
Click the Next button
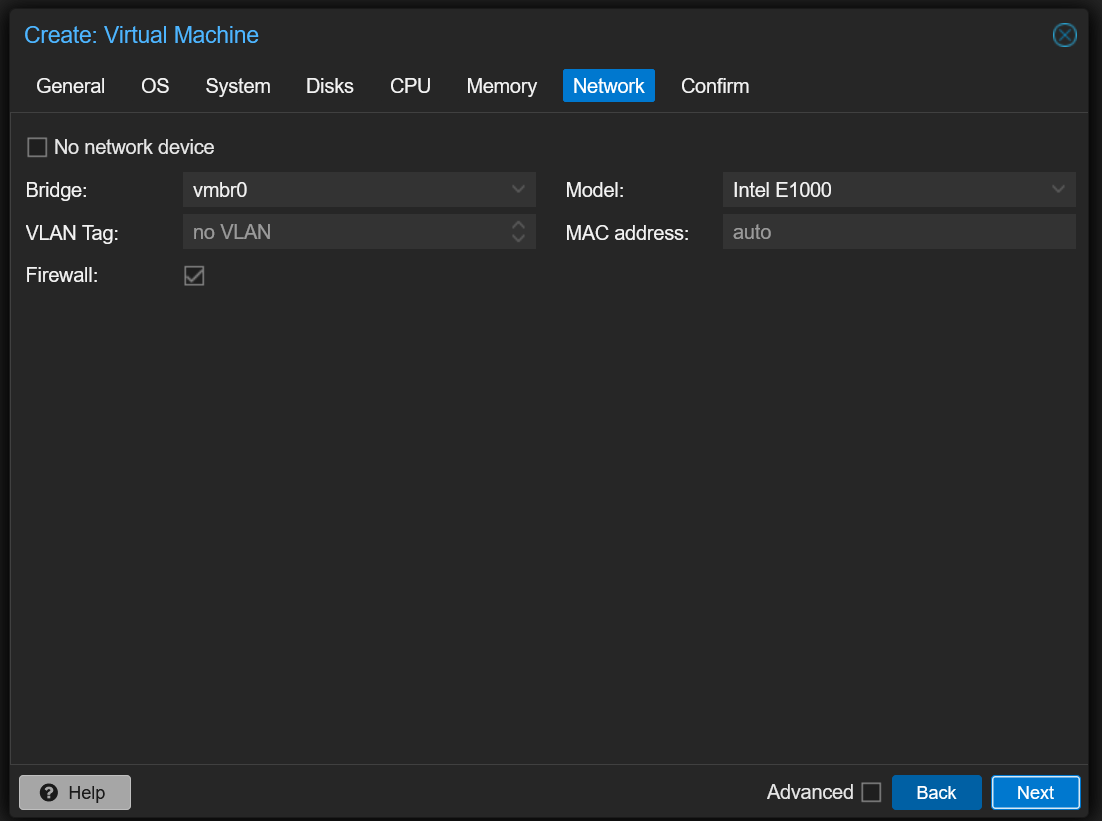[1035, 792]
